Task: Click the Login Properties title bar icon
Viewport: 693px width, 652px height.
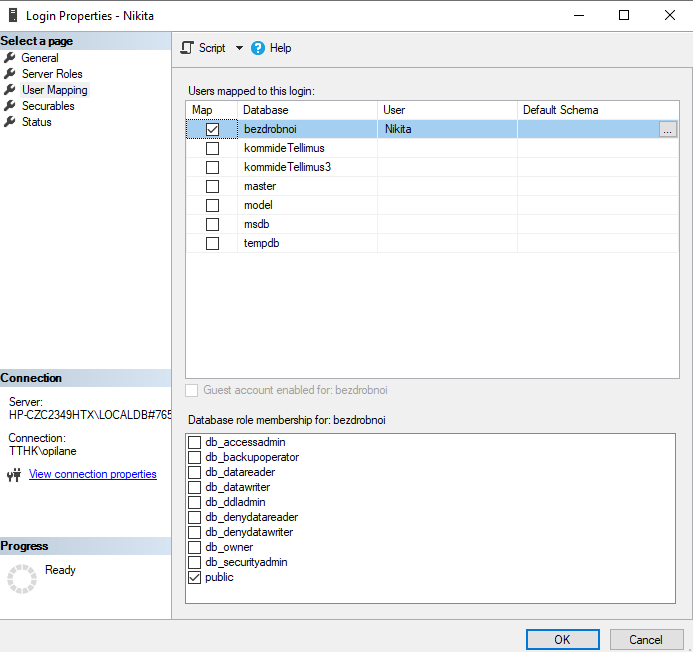Action: coord(13,16)
